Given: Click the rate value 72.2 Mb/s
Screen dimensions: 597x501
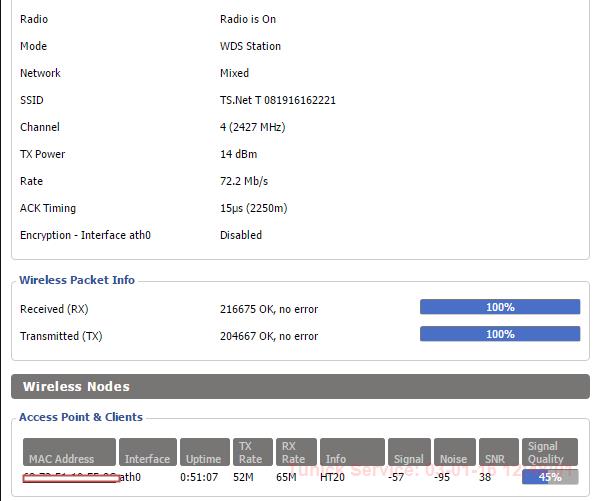Looking at the screenshot, I should (x=244, y=181).
